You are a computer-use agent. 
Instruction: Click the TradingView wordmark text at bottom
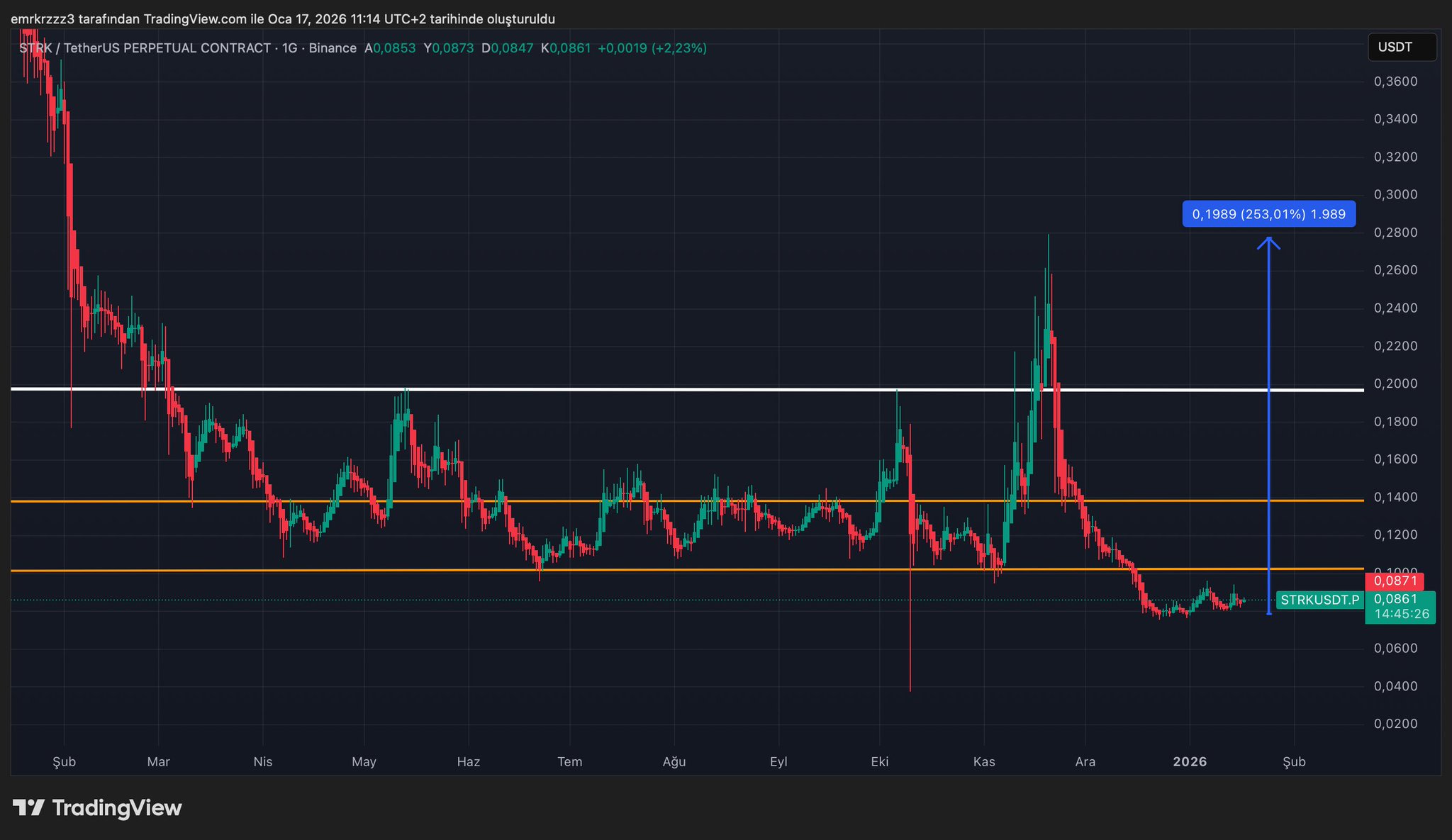(117, 808)
